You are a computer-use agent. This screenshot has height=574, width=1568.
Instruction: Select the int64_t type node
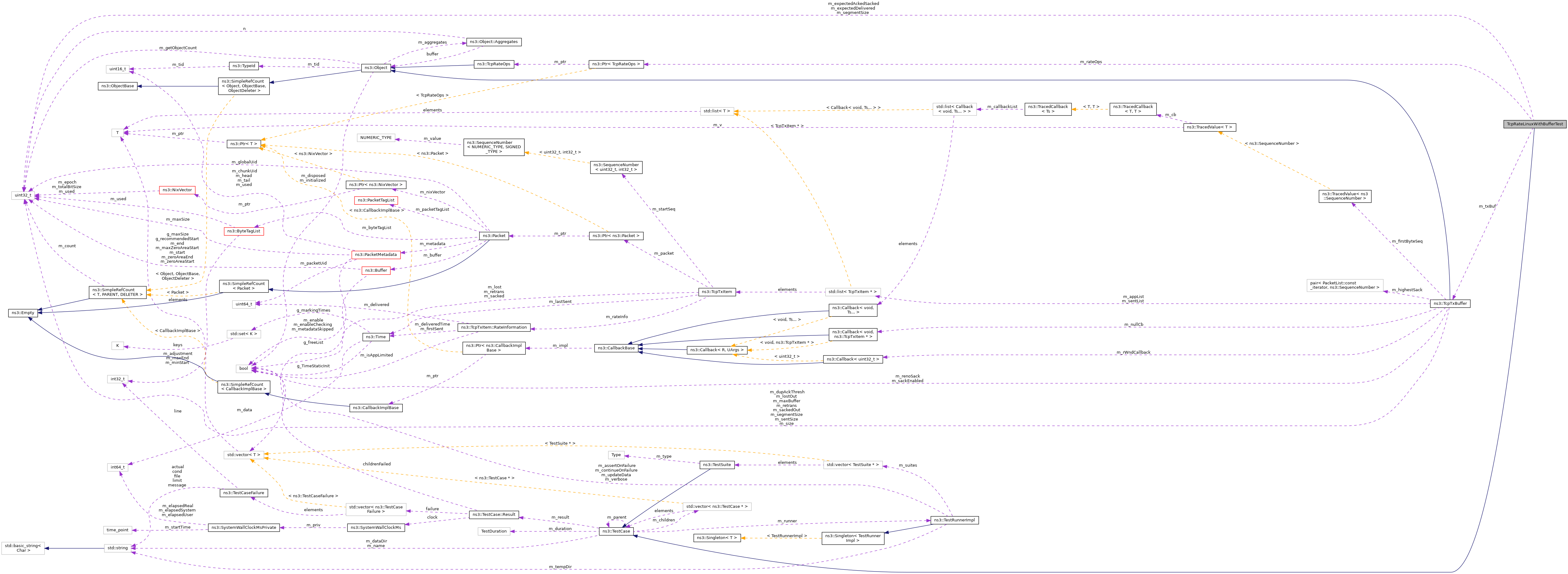pos(118,468)
